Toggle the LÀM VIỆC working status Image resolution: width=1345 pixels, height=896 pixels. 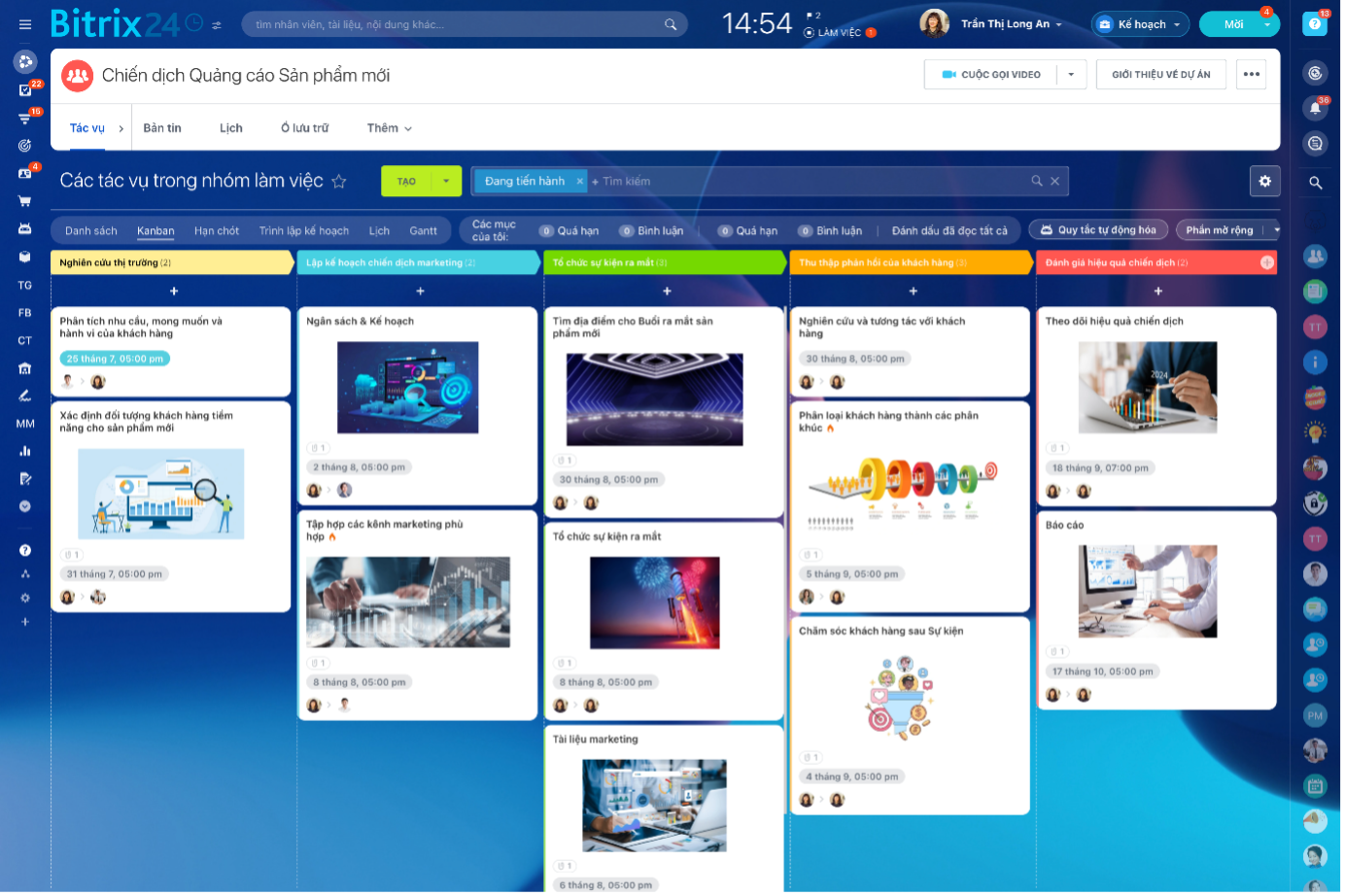point(840,32)
